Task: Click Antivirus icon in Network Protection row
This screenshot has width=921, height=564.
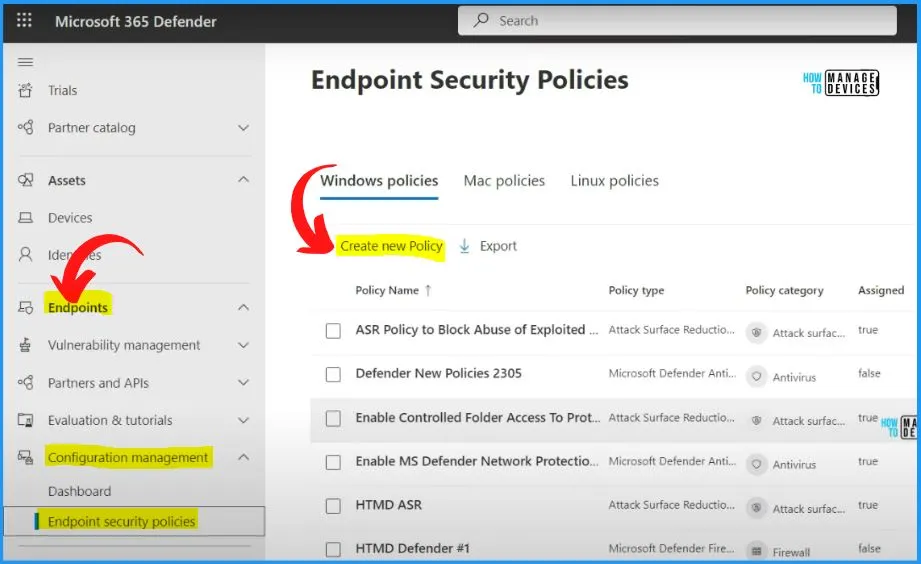Action: coord(757,464)
